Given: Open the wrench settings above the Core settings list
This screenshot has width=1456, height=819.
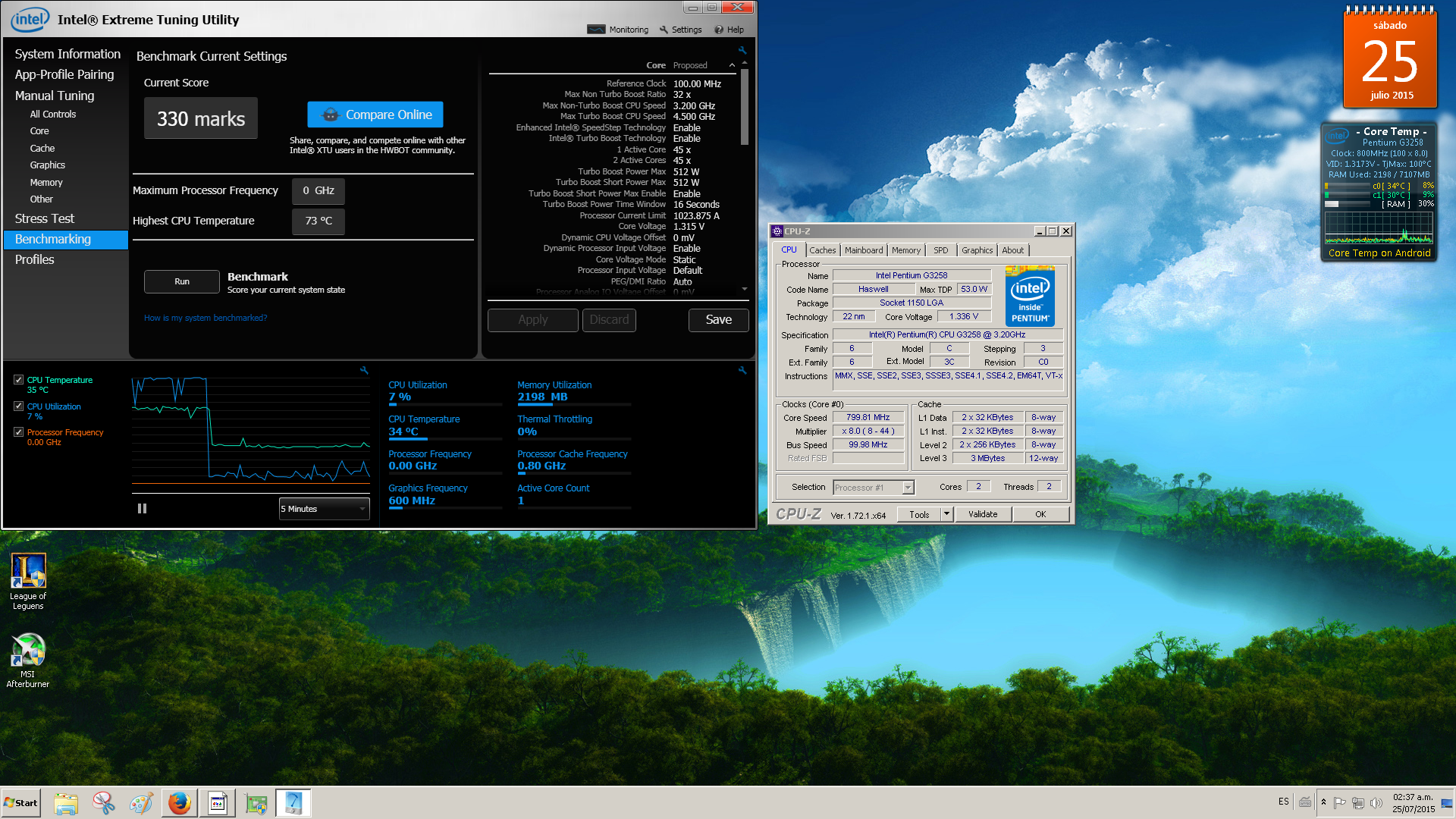Looking at the screenshot, I should 742,50.
